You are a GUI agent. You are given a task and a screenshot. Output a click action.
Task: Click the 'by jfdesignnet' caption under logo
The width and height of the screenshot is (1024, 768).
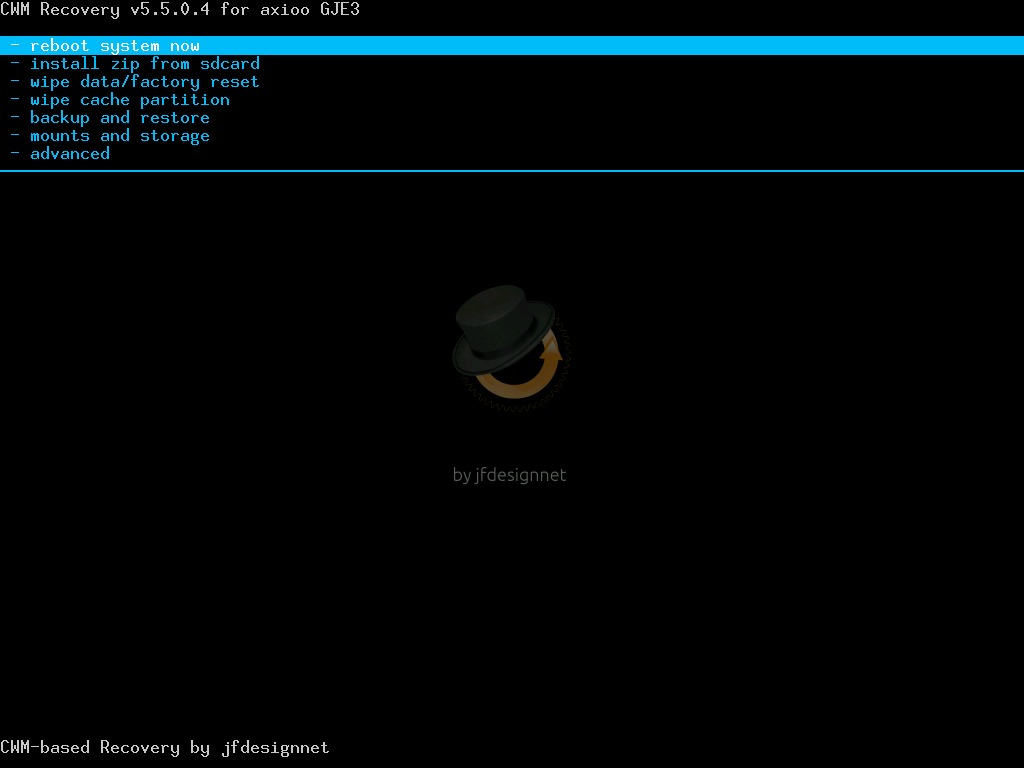pyautogui.click(x=509, y=475)
